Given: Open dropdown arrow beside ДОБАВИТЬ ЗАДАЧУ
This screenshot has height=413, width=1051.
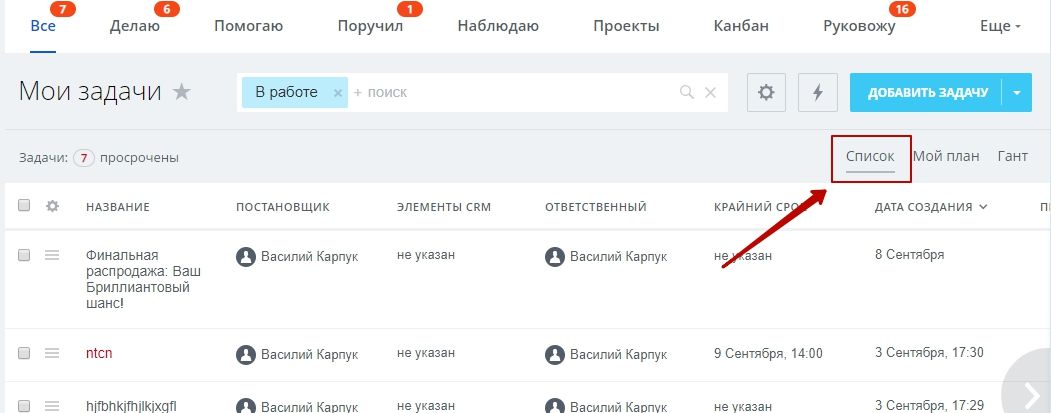Looking at the screenshot, I should [1017, 93].
